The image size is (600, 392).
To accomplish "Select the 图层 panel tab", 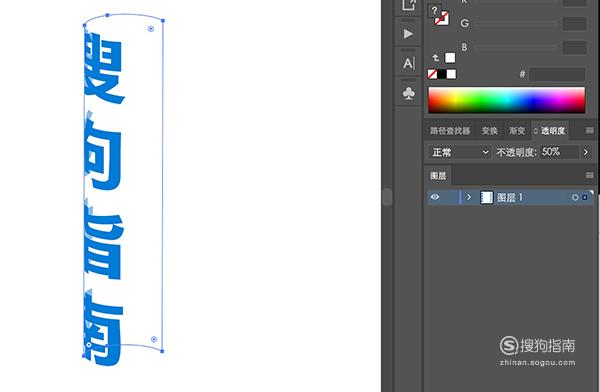I will (438, 176).
